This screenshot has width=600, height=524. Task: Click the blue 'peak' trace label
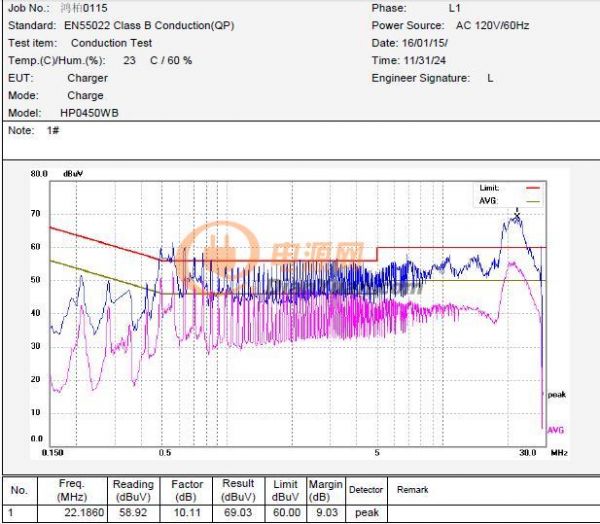[557, 395]
